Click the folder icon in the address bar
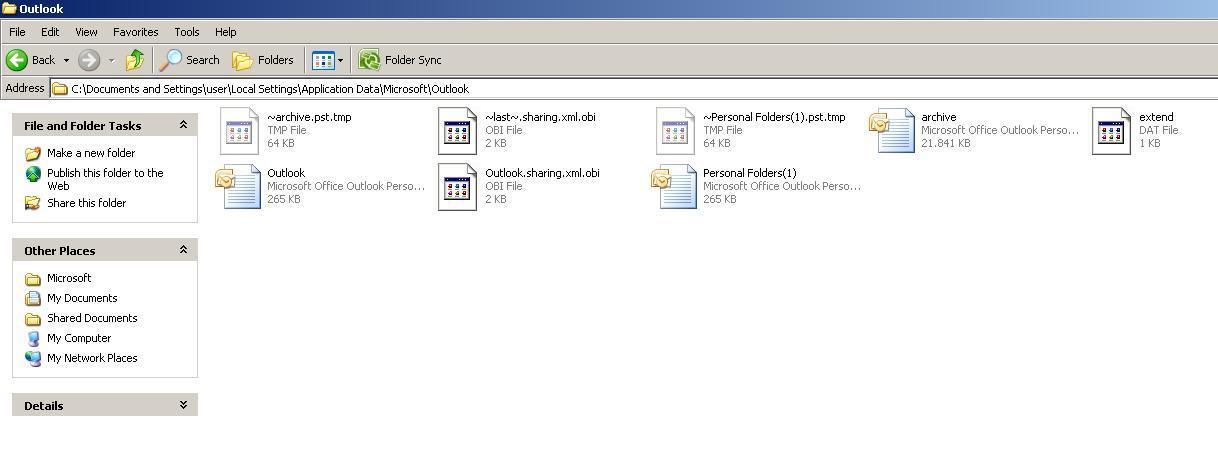Viewport: 1218px width, 449px height. pyautogui.click(x=60, y=89)
